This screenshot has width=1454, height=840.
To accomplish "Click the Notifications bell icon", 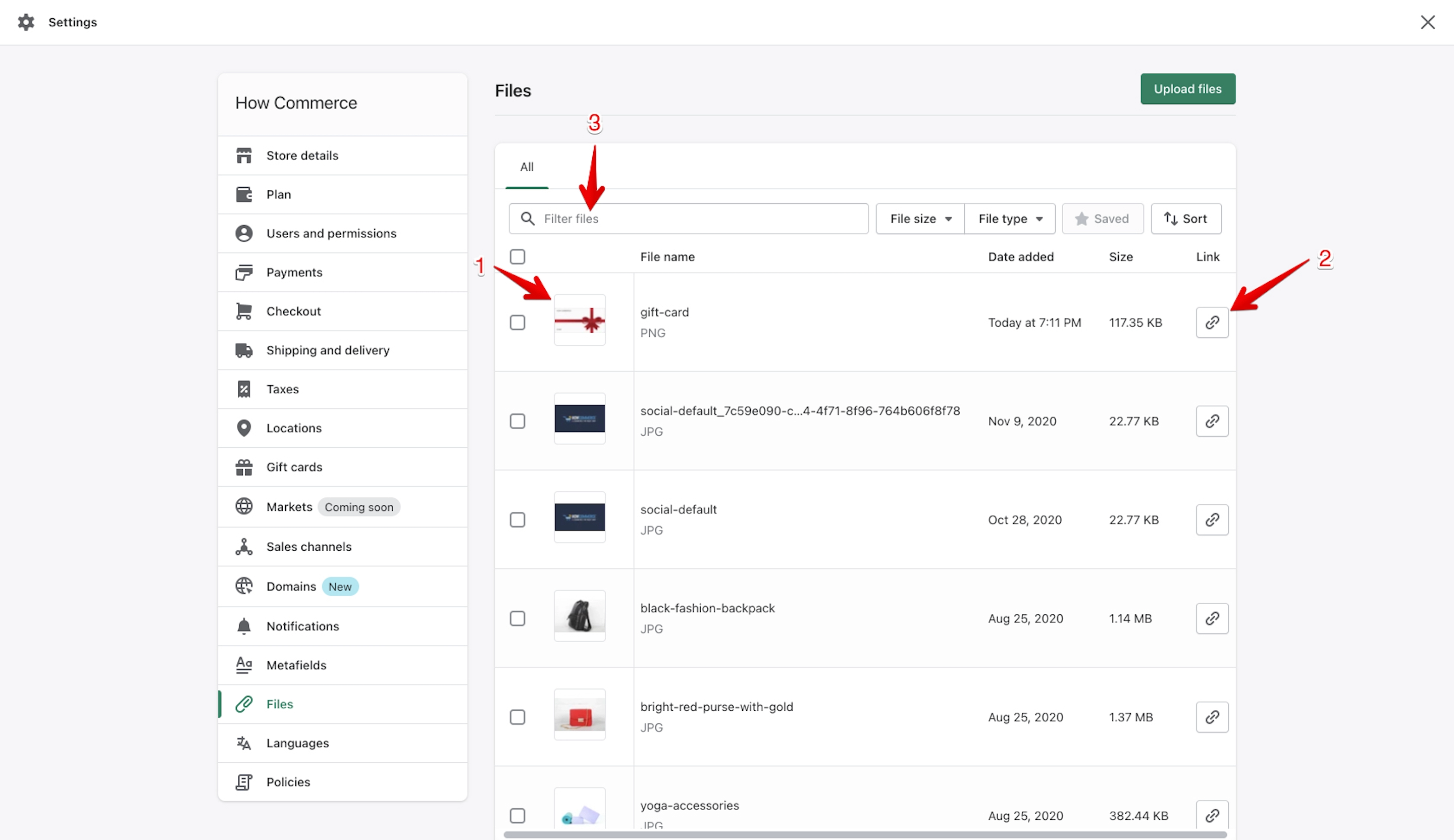I will tap(244, 626).
